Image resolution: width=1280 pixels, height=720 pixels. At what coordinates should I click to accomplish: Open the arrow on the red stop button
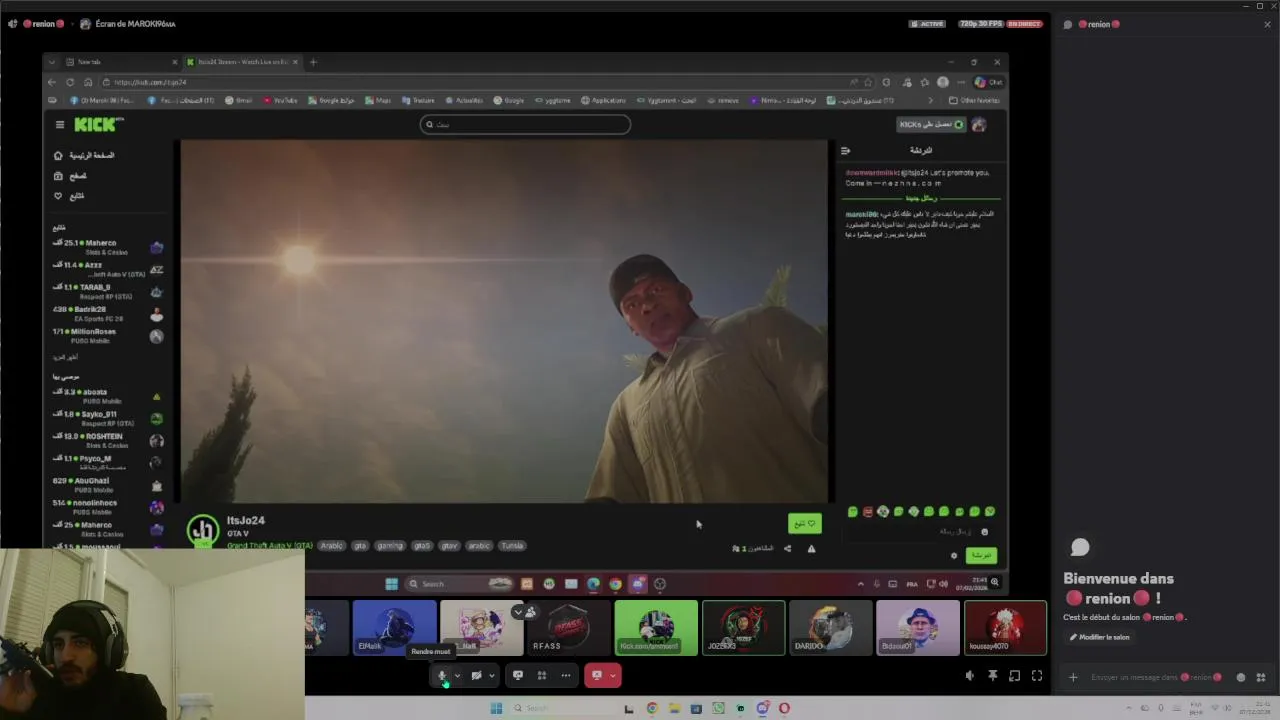(x=613, y=675)
